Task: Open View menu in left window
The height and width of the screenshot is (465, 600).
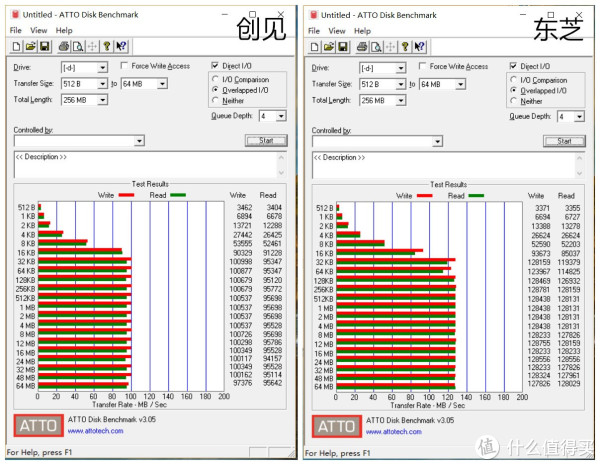Action: tap(39, 30)
